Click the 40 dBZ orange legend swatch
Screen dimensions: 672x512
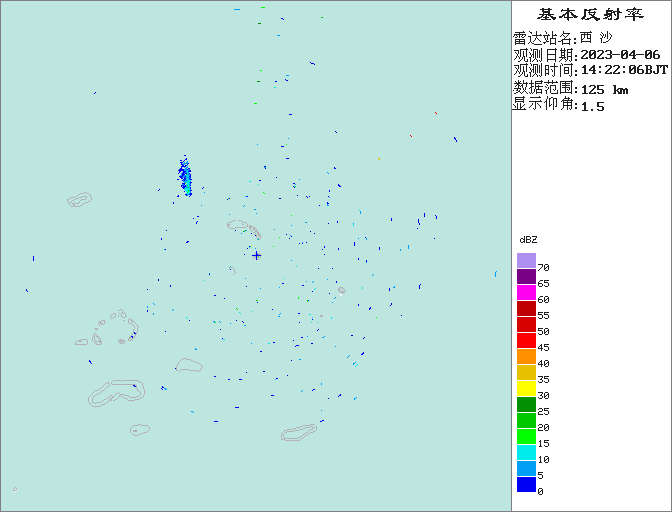pyautogui.click(x=526, y=356)
